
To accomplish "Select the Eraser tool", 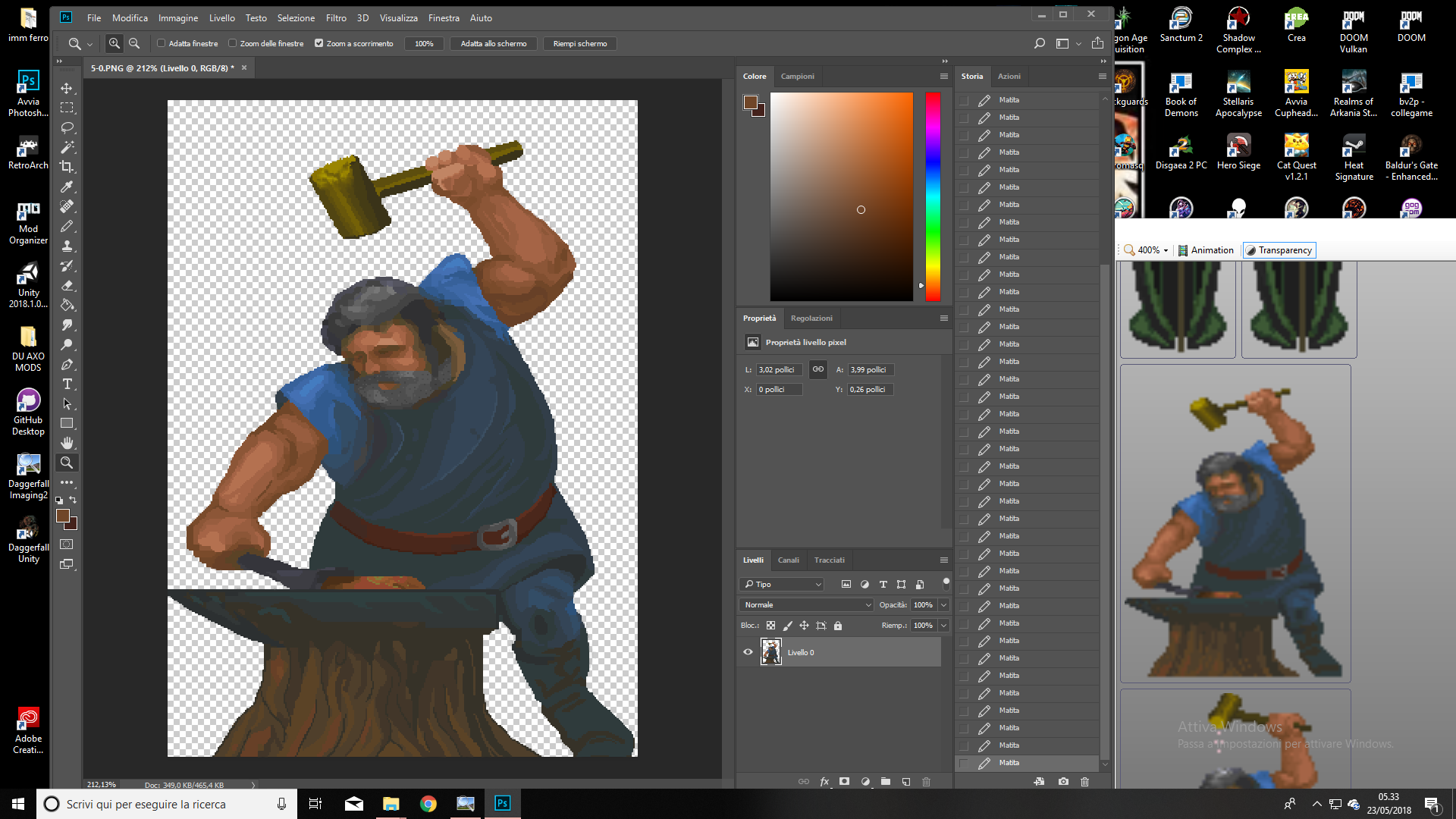I will tap(67, 285).
